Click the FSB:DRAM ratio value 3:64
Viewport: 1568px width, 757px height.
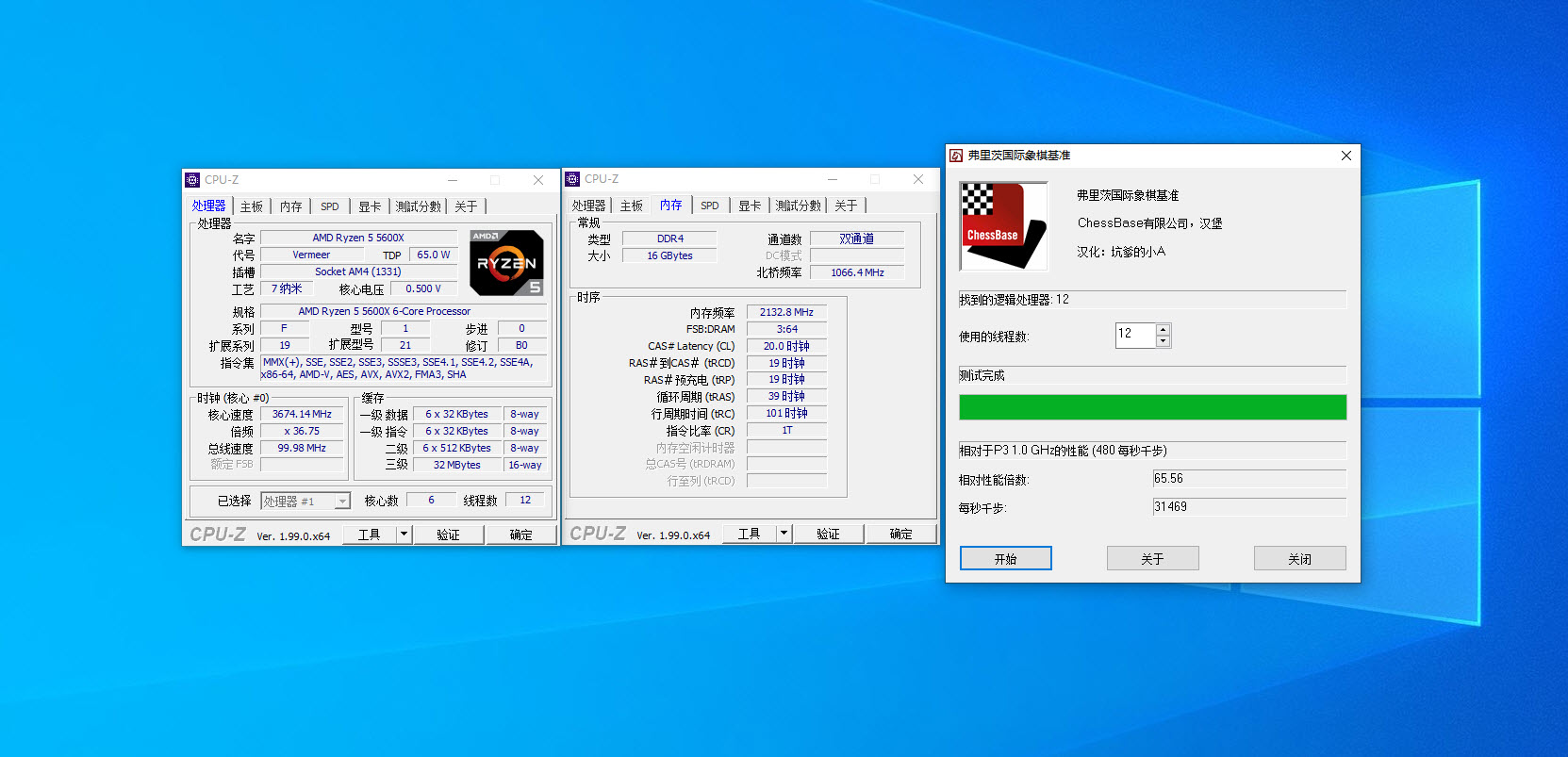coord(786,330)
